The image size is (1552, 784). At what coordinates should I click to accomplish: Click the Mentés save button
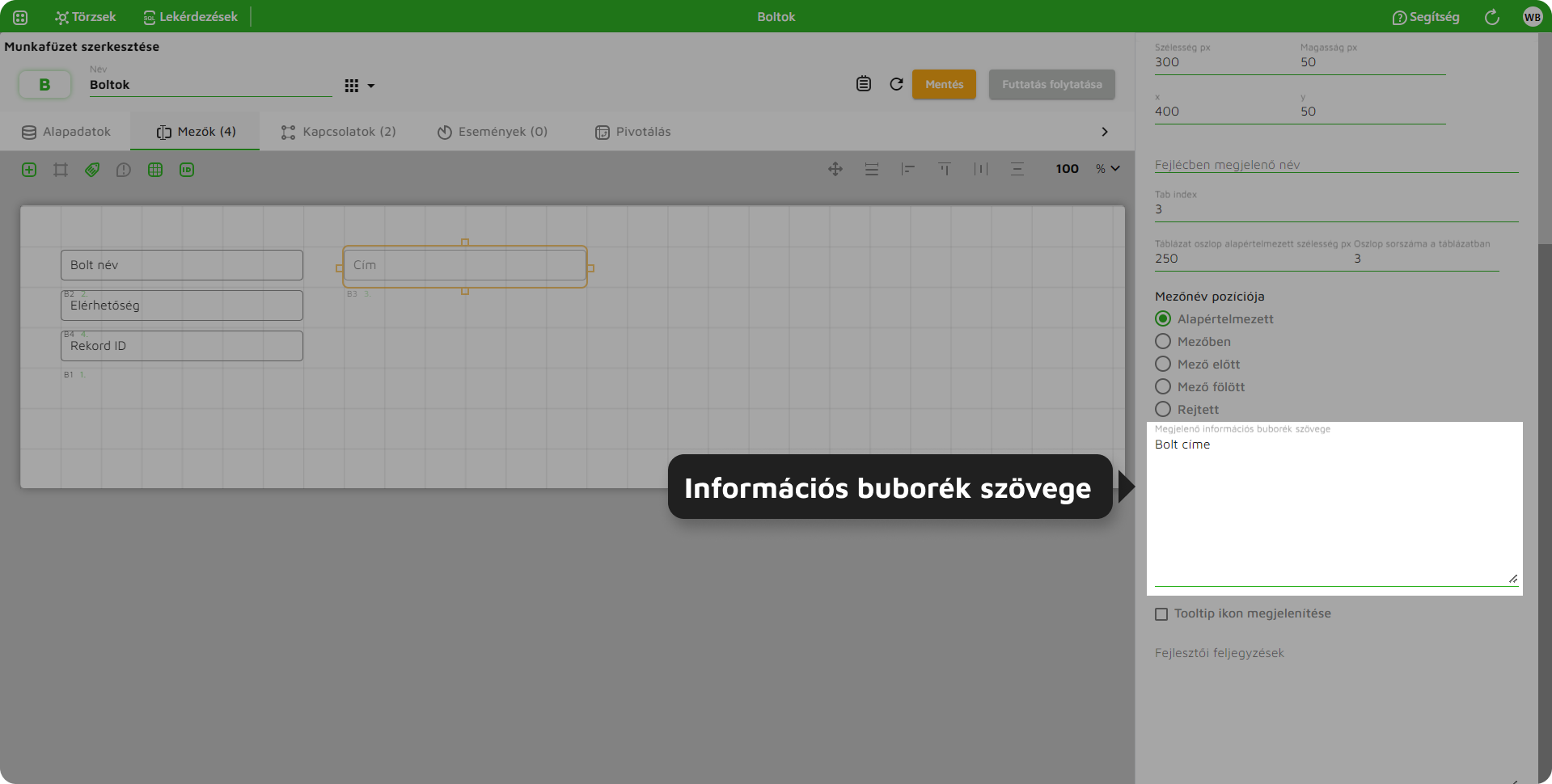coord(944,84)
